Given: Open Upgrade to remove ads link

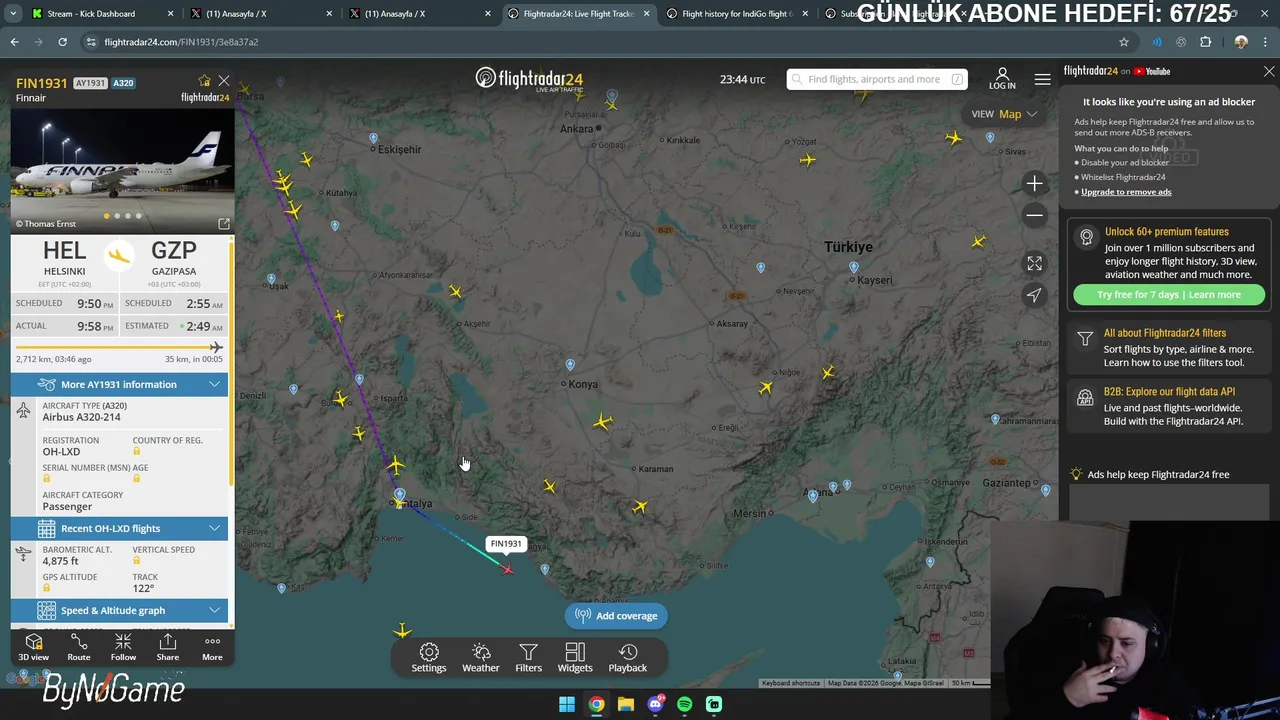Looking at the screenshot, I should pos(1126,192).
